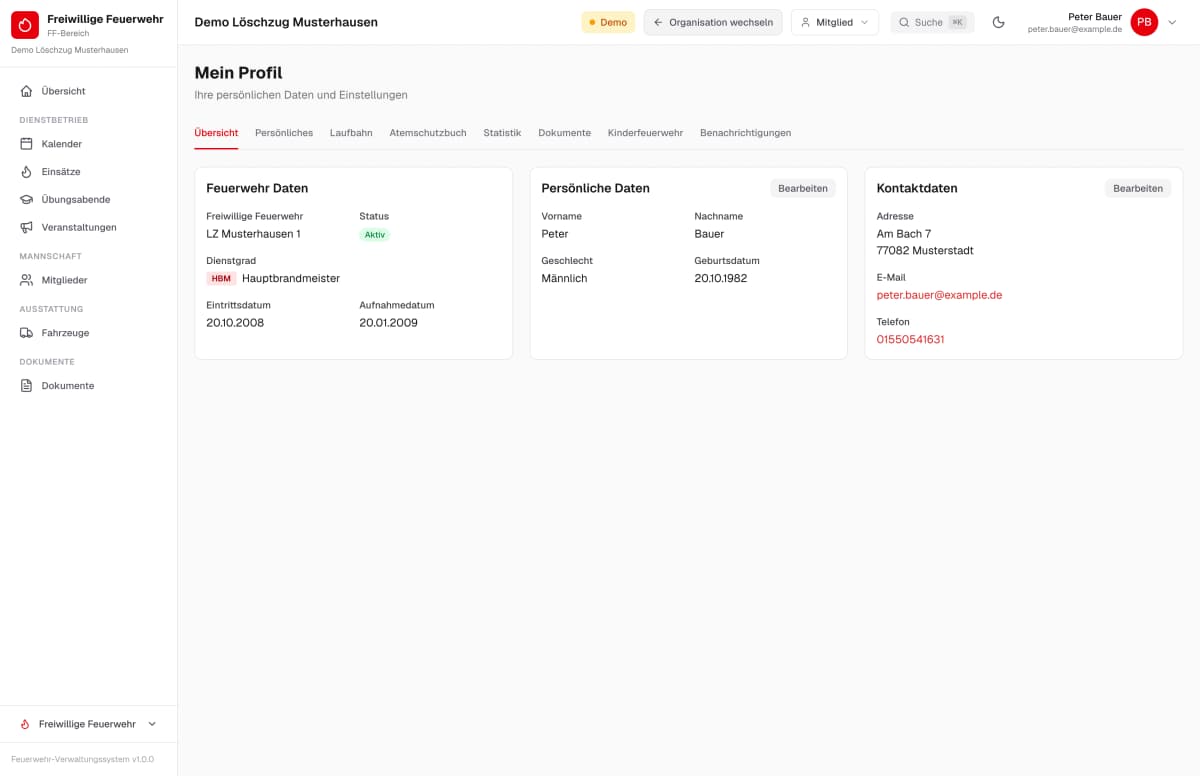This screenshot has width=1200, height=776.
Task: Switch to the Kinderfeuerwehr tab
Action: pyautogui.click(x=645, y=133)
